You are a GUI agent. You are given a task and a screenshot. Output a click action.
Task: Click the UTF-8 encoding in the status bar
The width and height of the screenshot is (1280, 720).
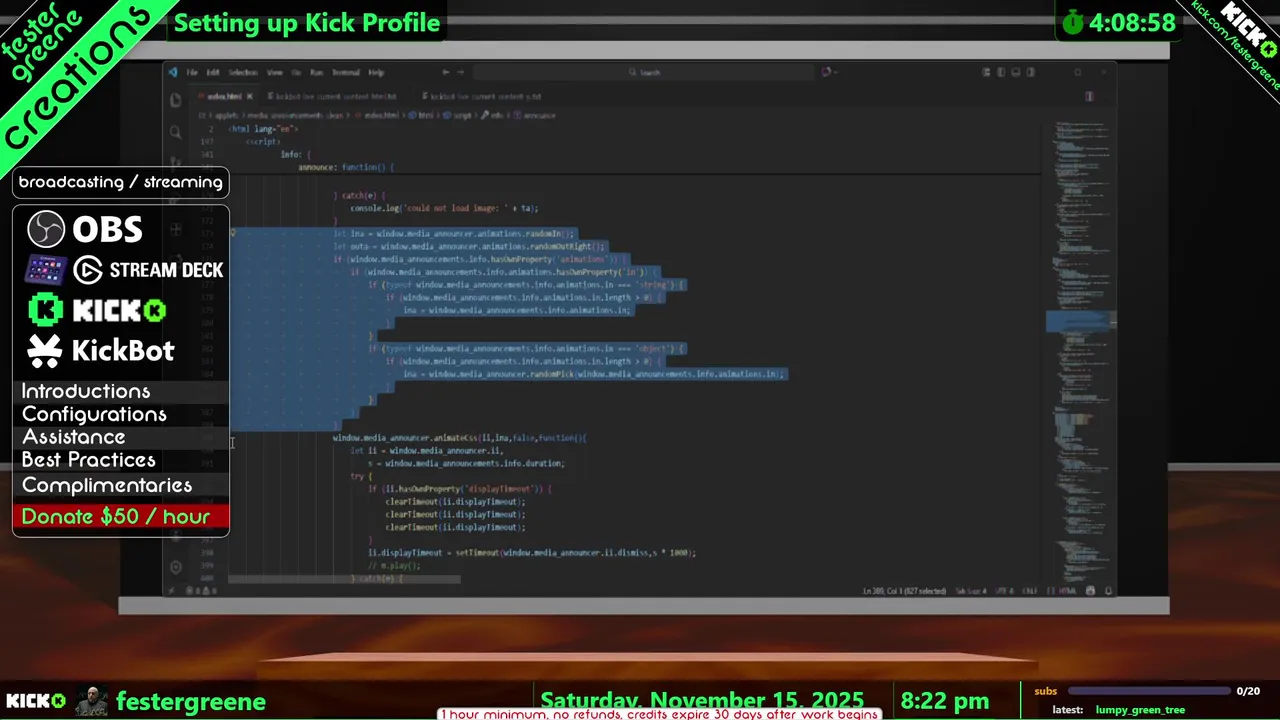[x=1005, y=591]
